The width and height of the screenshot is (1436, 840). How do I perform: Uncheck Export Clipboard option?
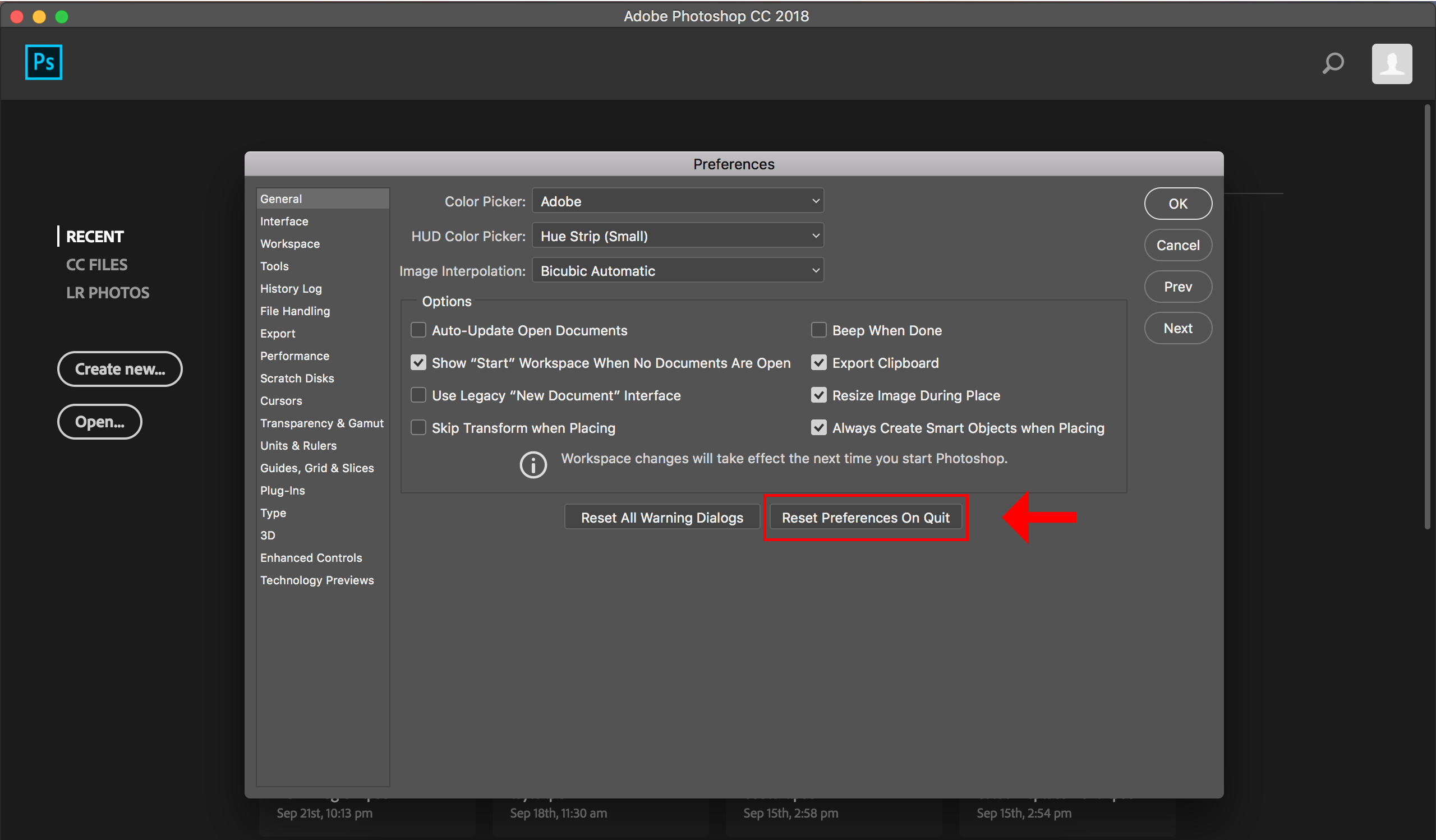point(819,362)
